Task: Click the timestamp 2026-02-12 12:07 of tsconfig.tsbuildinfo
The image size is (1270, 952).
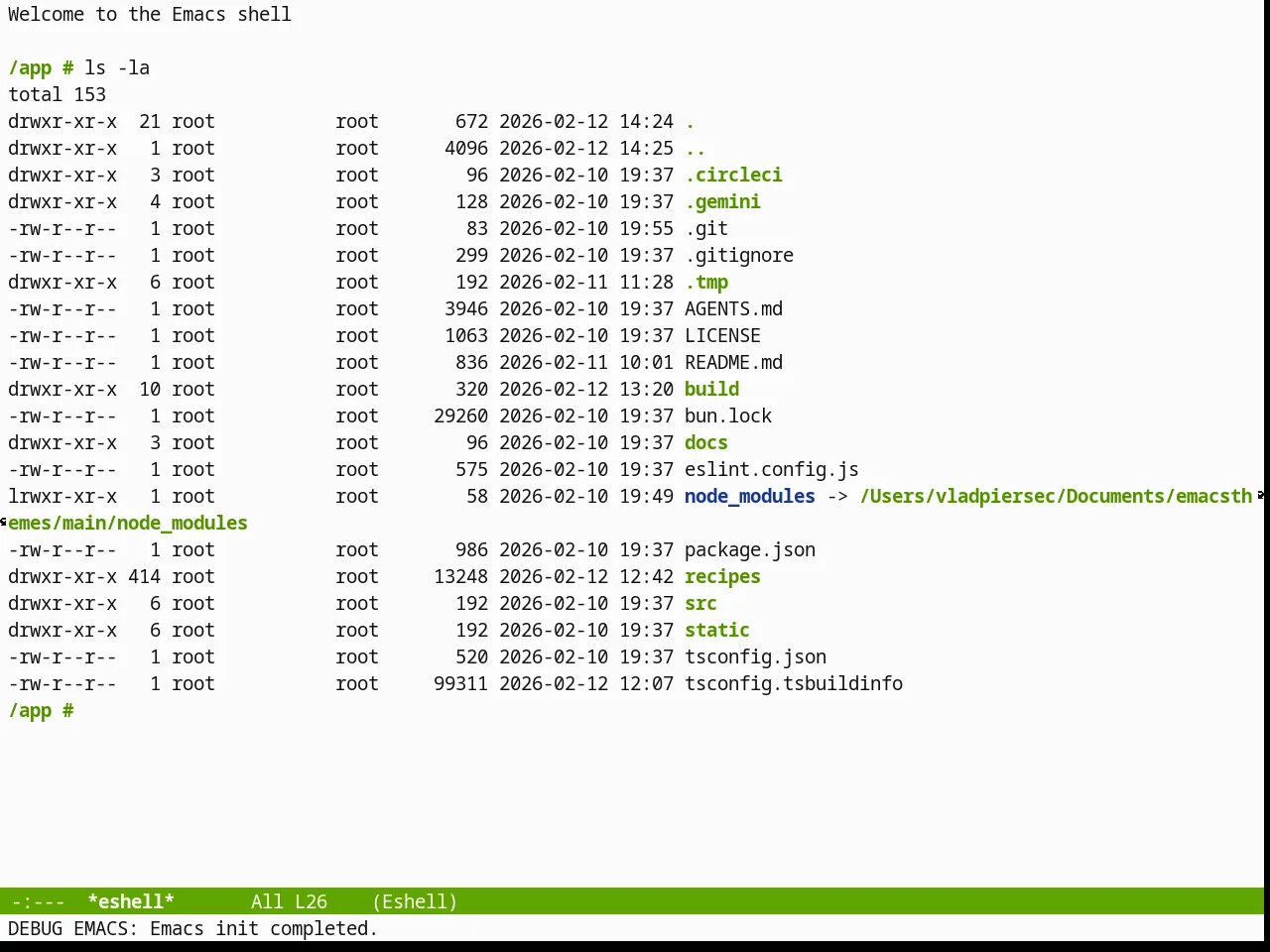Action: coord(586,684)
